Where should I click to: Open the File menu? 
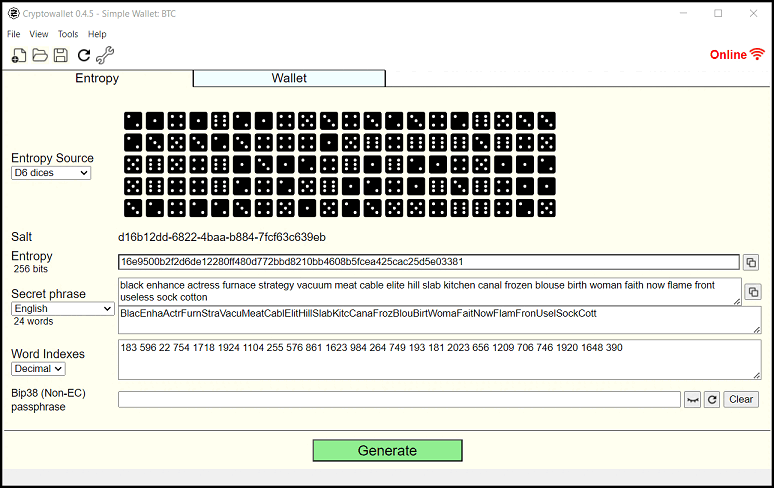13,34
